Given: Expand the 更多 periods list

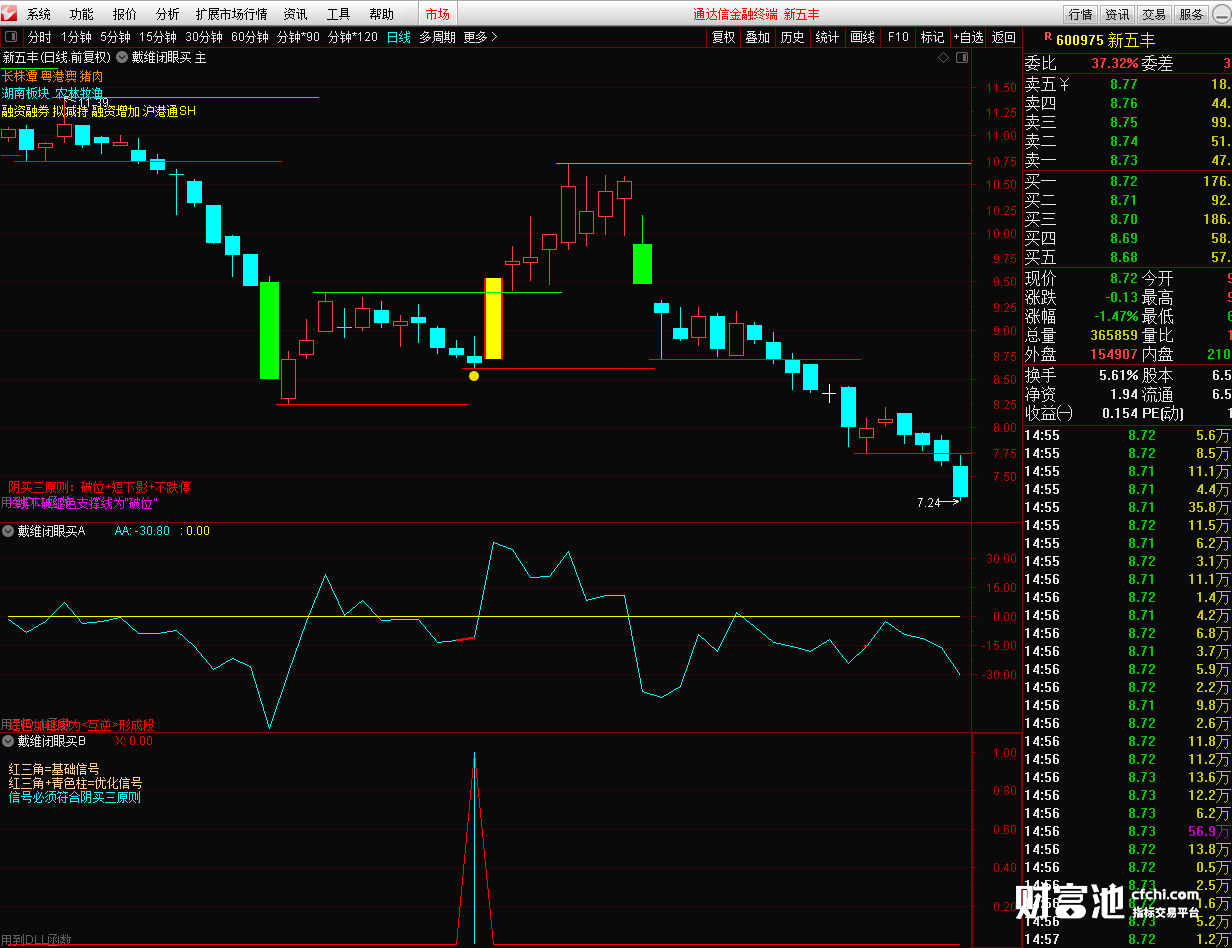Looking at the screenshot, I should tap(480, 37).
